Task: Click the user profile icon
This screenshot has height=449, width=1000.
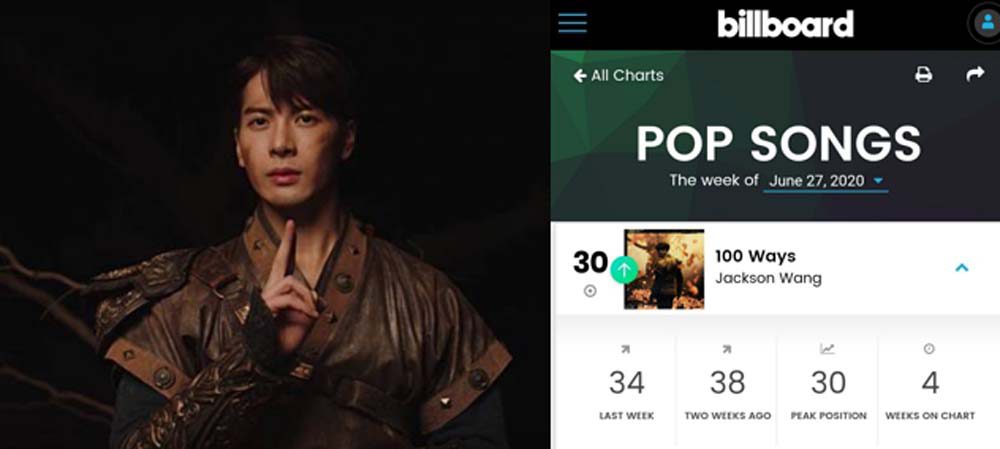Action: coord(986,23)
